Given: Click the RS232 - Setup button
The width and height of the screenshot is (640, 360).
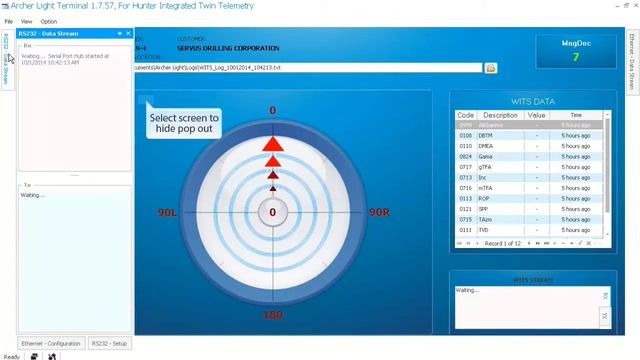Looking at the screenshot, I should pos(109,343).
